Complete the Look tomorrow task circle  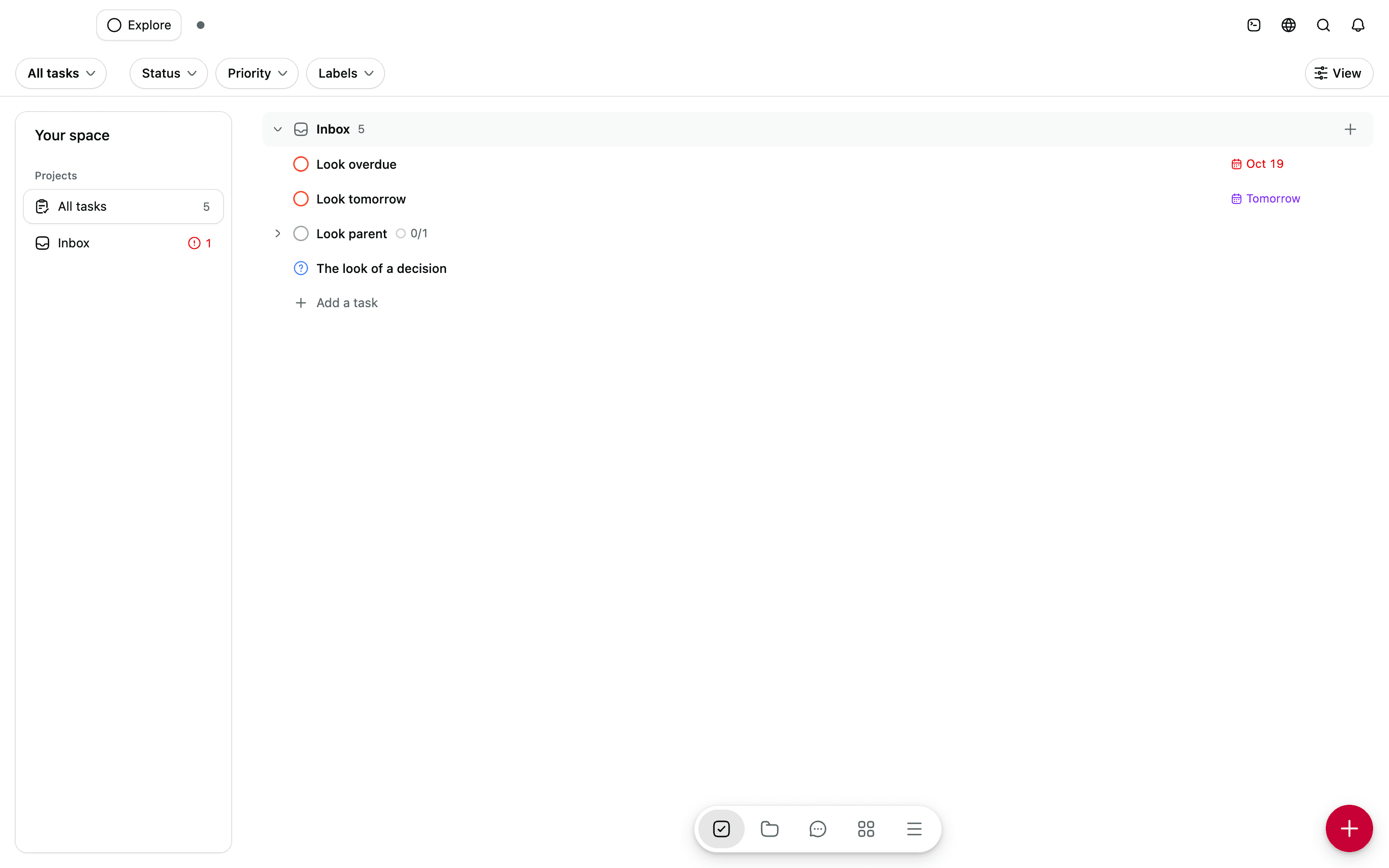point(301,199)
